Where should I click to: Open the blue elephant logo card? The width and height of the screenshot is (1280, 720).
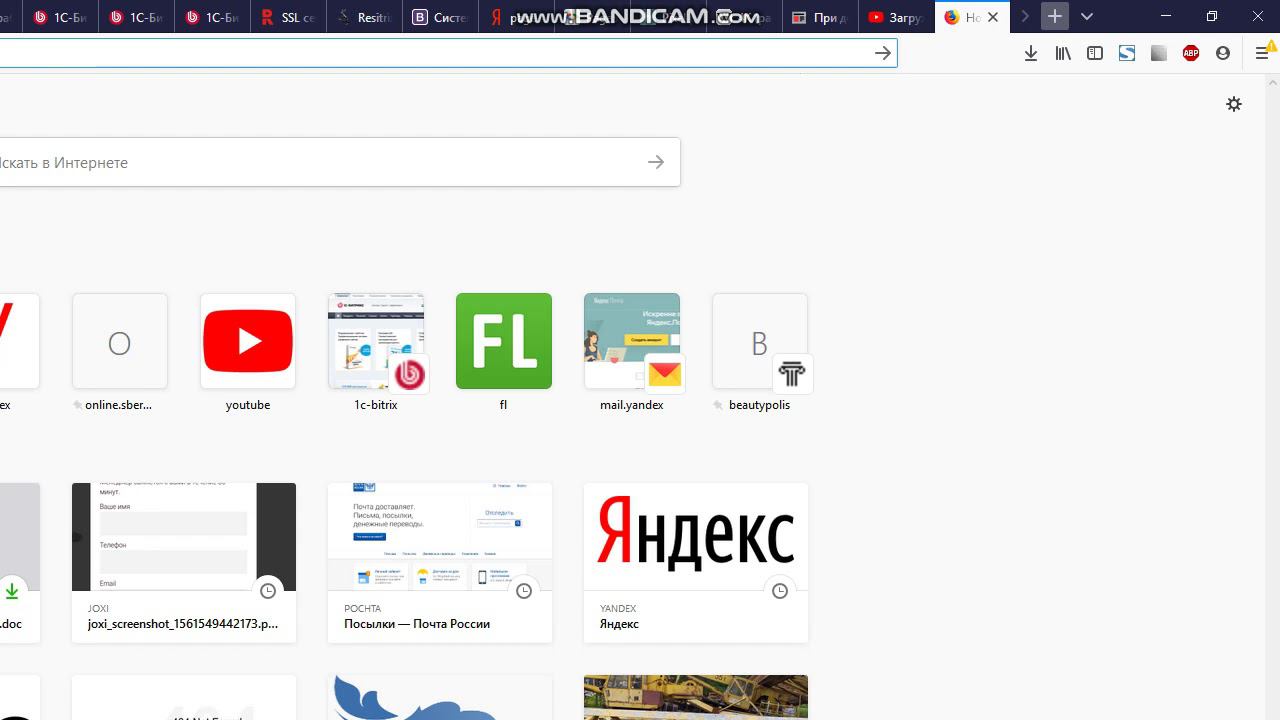pyautogui.click(x=440, y=698)
